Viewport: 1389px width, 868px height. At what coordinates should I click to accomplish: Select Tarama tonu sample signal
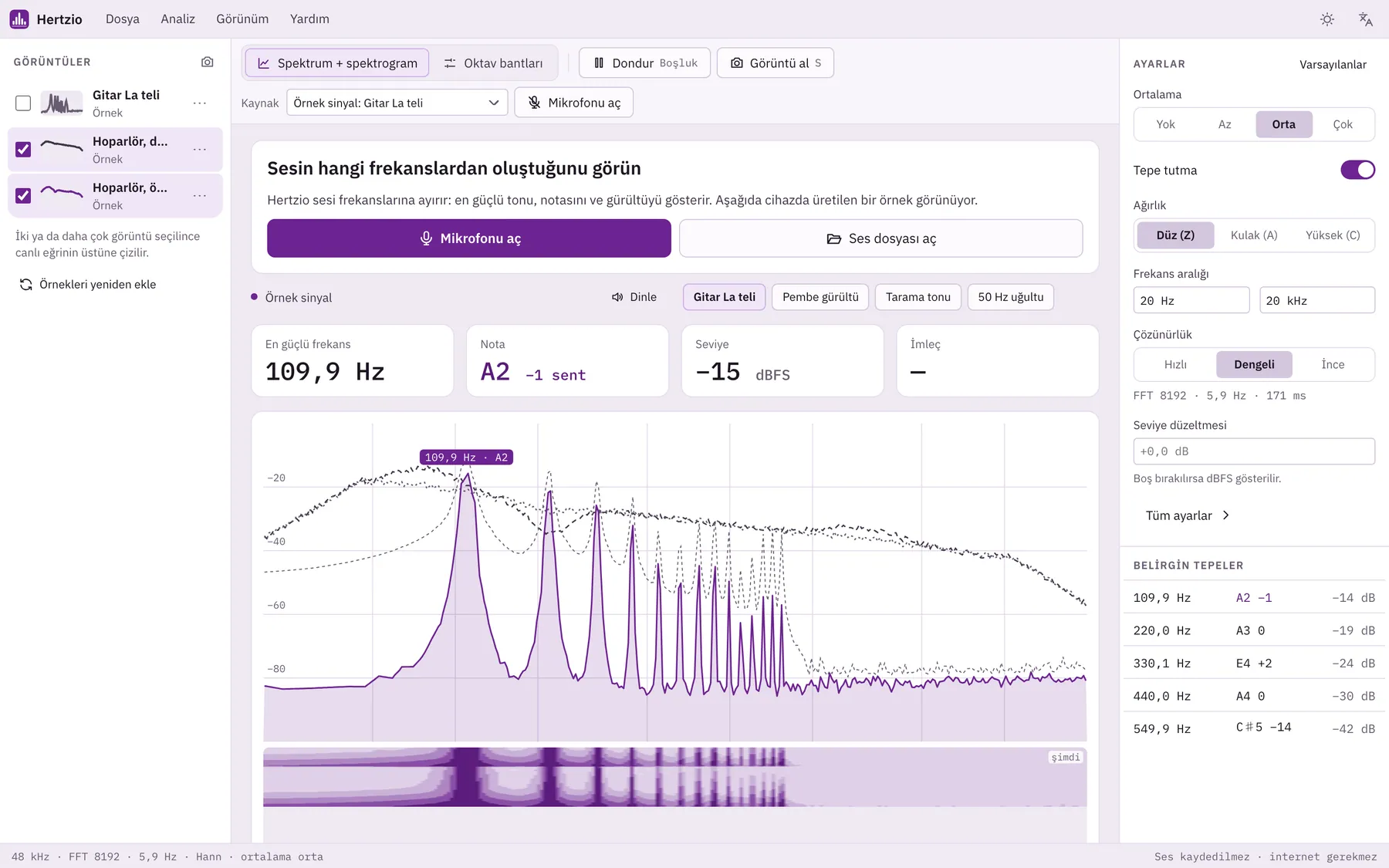[918, 297]
